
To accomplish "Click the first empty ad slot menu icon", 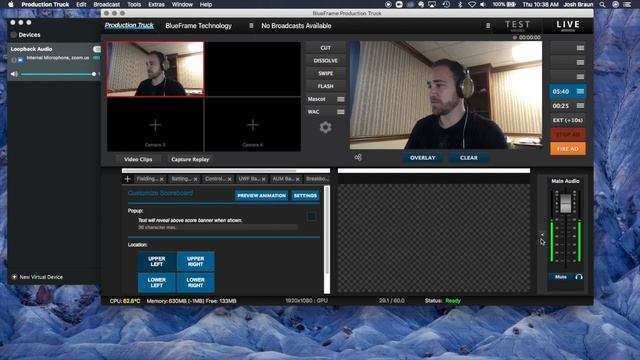I will tap(580, 48).
